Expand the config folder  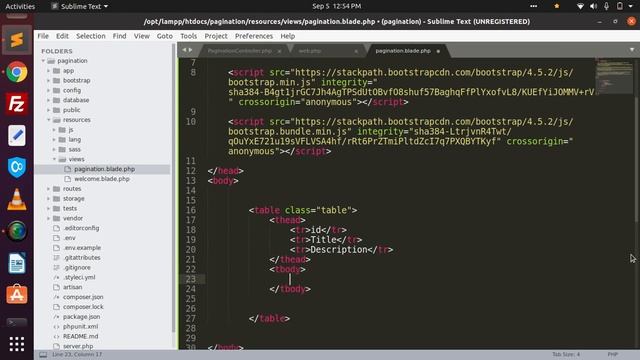tap(49, 90)
